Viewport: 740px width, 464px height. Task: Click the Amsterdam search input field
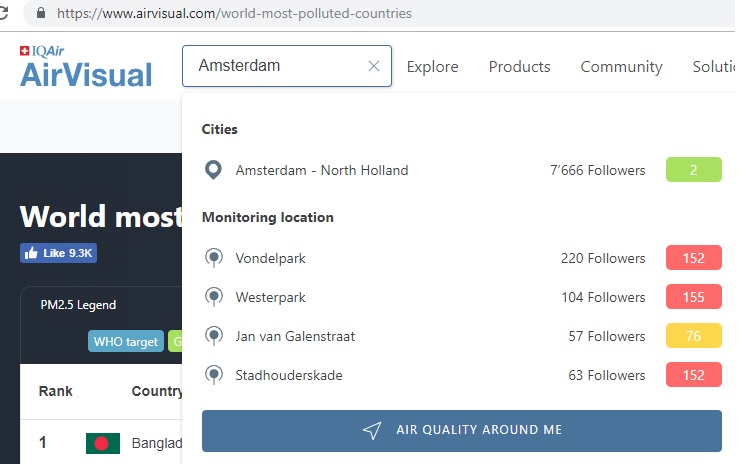pos(286,66)
